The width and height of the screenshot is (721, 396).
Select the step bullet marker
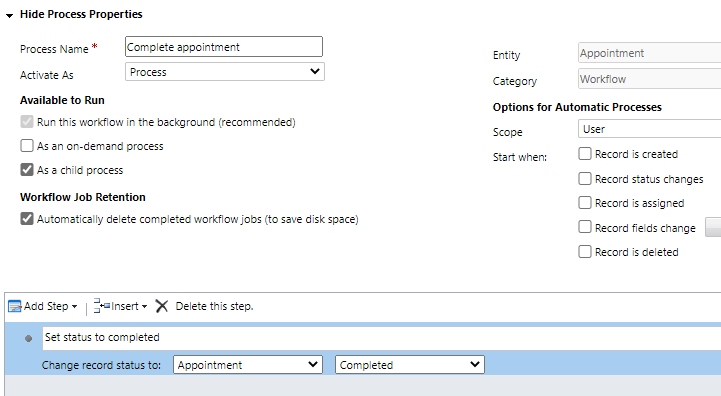tap(29, 339)
